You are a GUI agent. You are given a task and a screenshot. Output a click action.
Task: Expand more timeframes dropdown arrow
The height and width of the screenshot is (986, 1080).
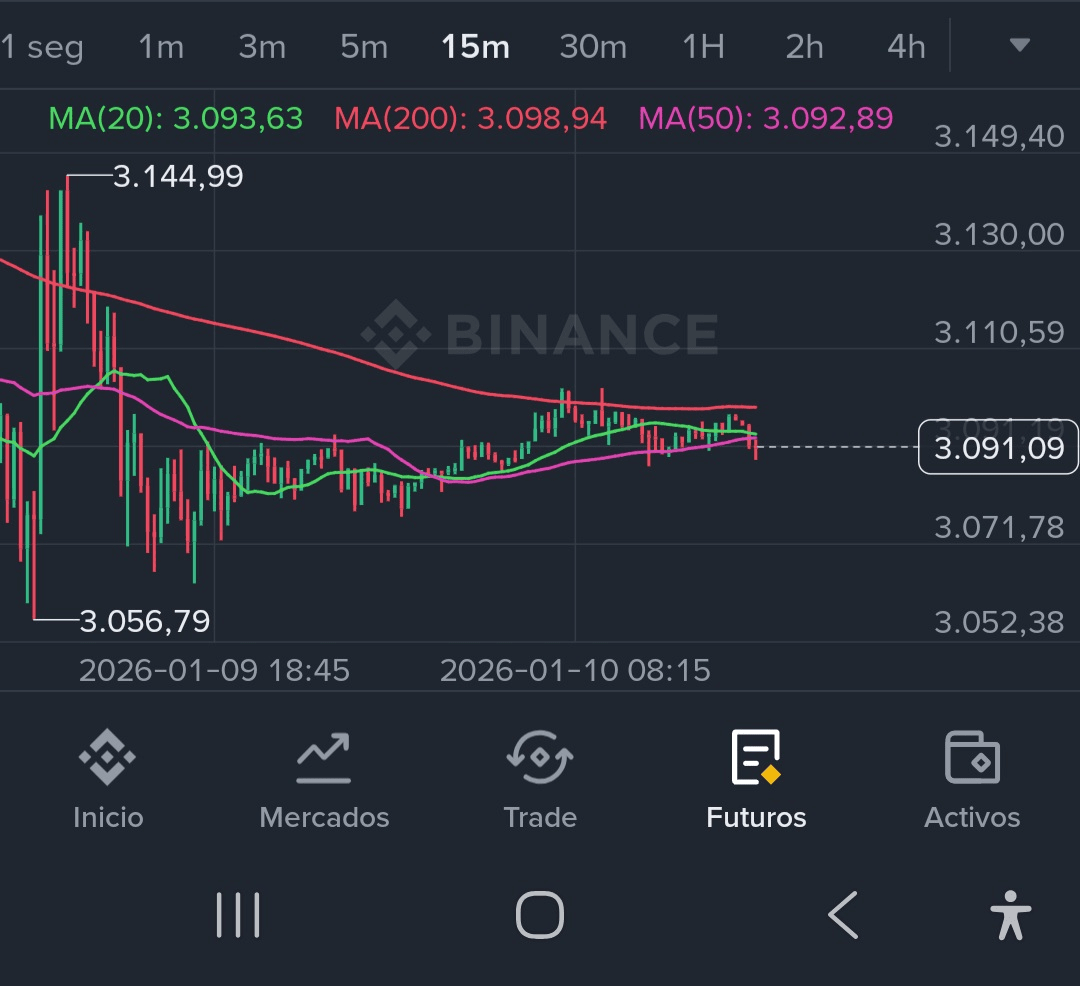tap(1019, 45)
